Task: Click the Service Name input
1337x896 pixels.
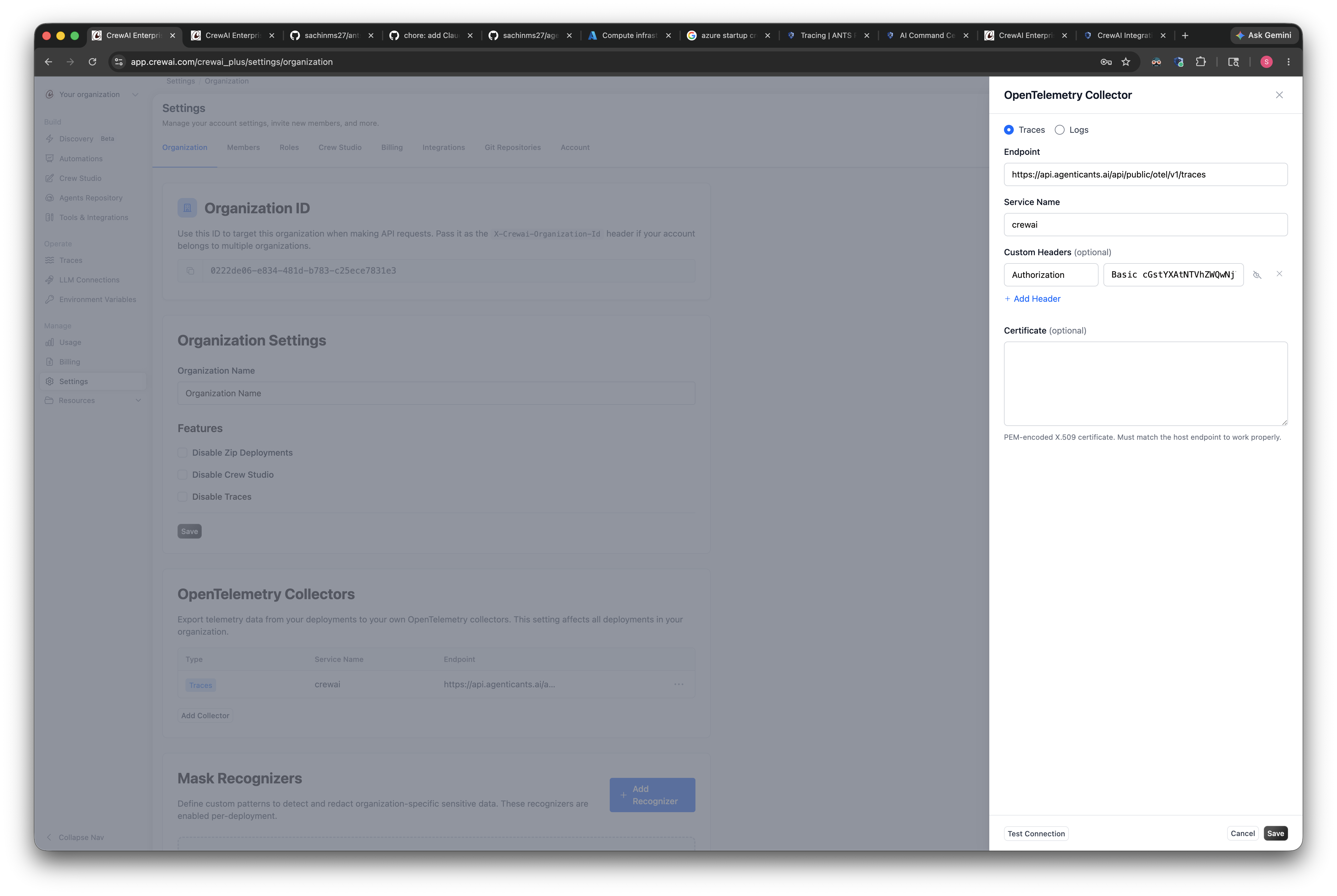Action: (x=1145, y=225)
